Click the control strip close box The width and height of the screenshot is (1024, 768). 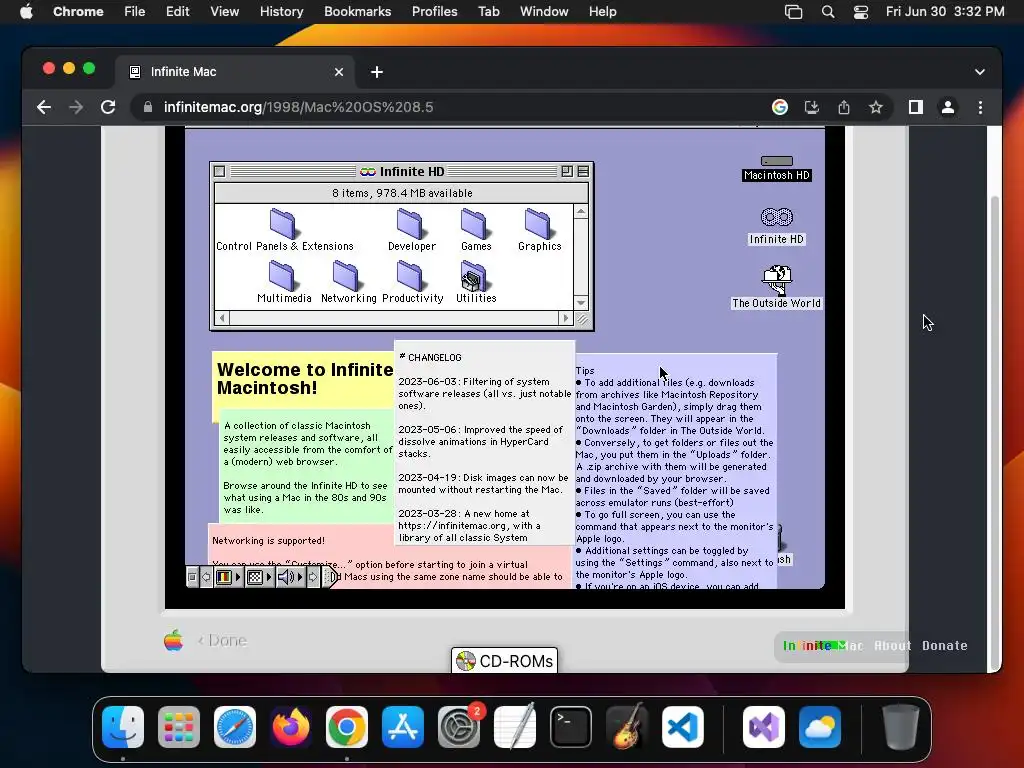point(192,577)
